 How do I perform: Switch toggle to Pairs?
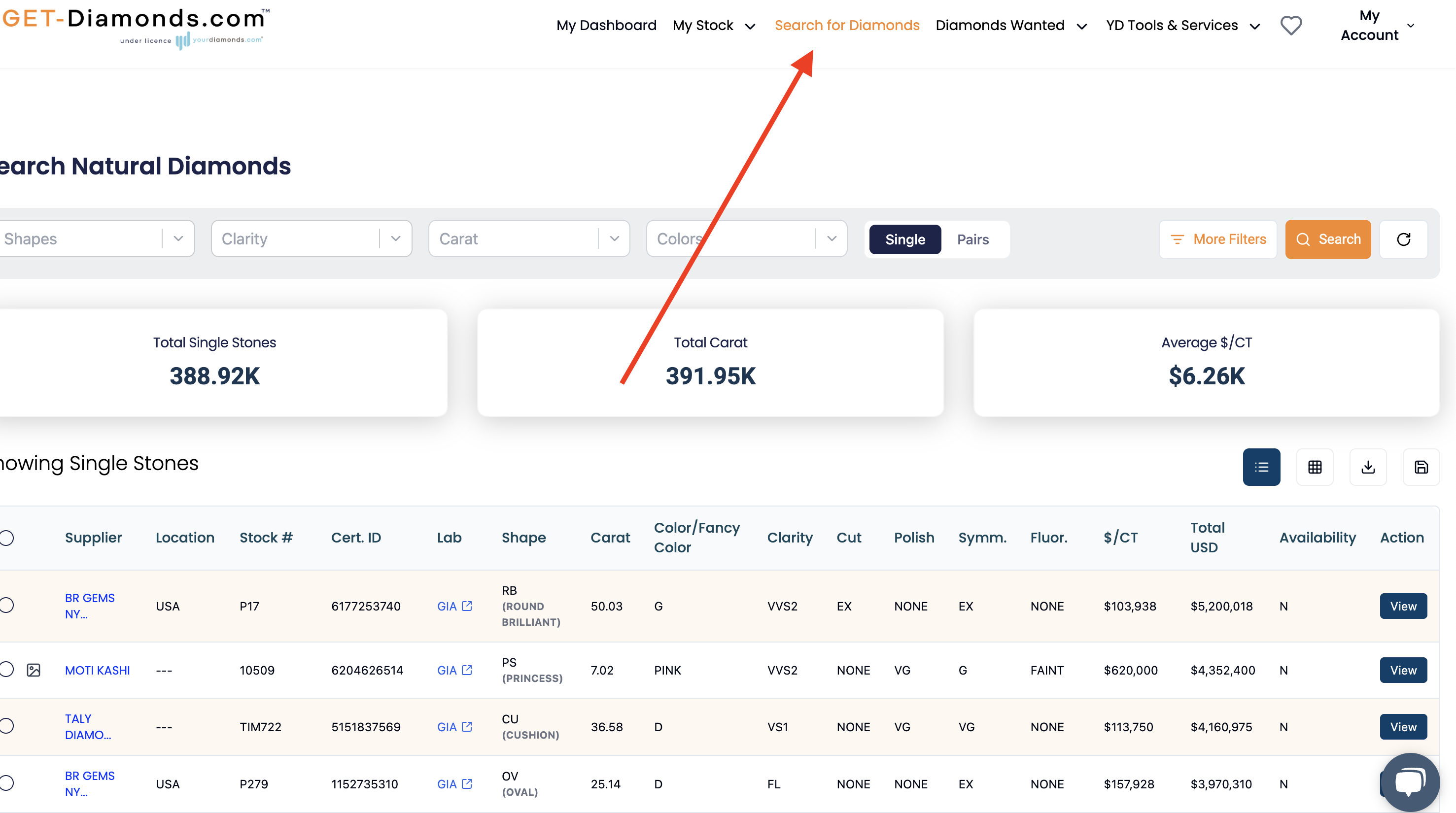[973, 239]
